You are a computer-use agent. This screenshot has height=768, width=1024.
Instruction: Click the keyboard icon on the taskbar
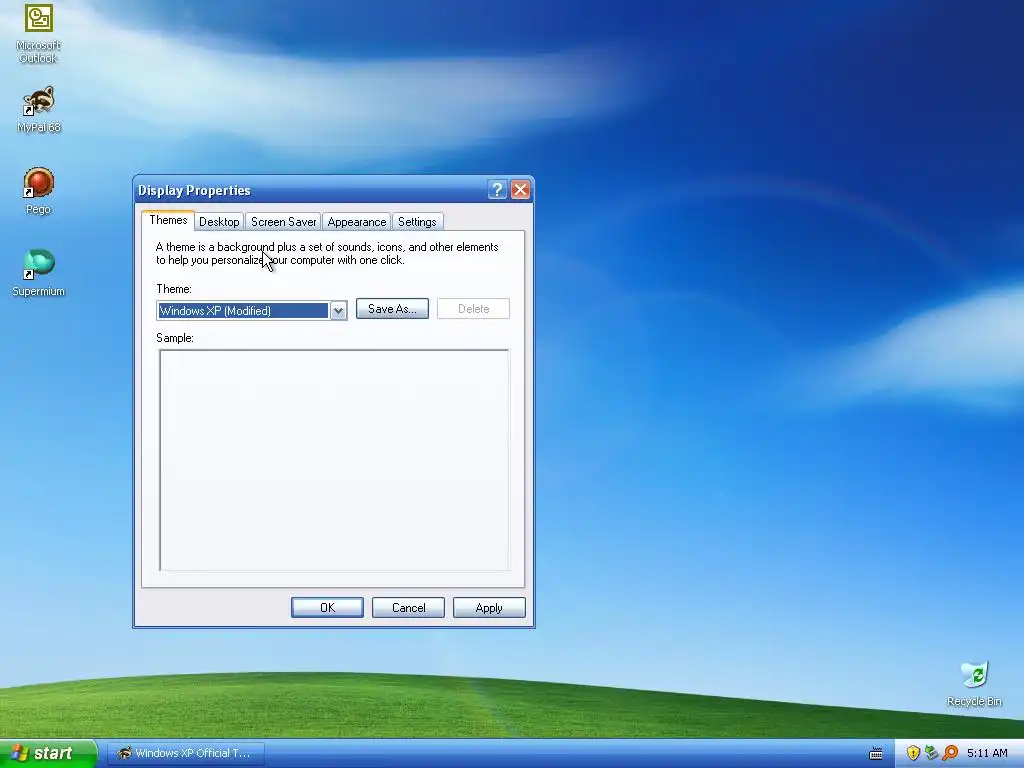tap(876, 754)
